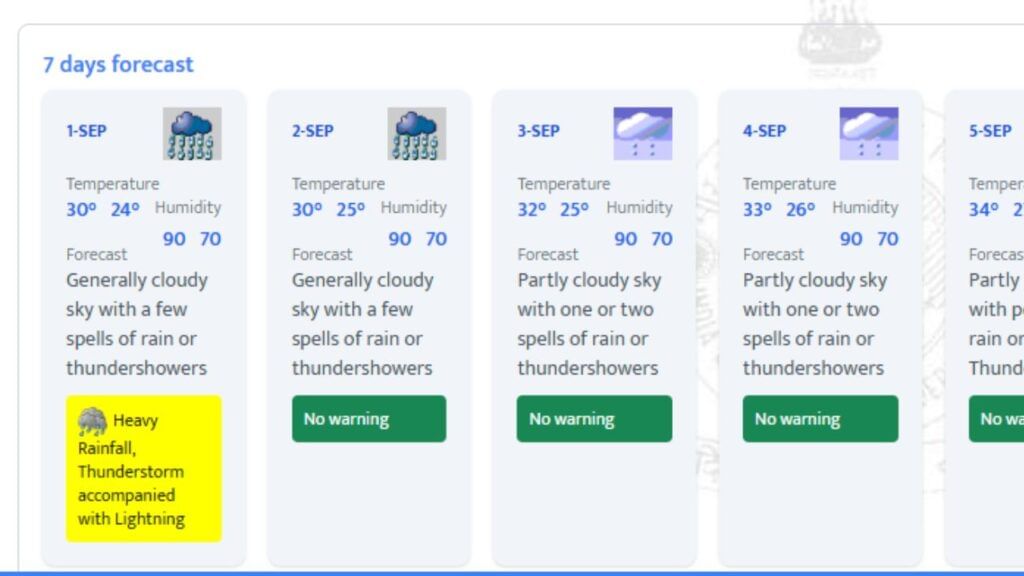Click partially visible 5-SEP No warning badge
The height and width of the screenshot is (576, 1024).
pos(997,419)
